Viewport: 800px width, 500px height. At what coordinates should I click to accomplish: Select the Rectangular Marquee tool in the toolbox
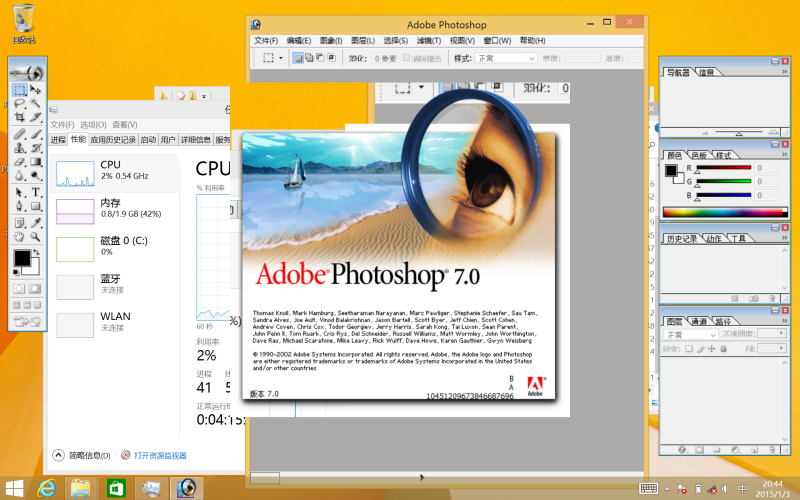click(x=19, y=90)
